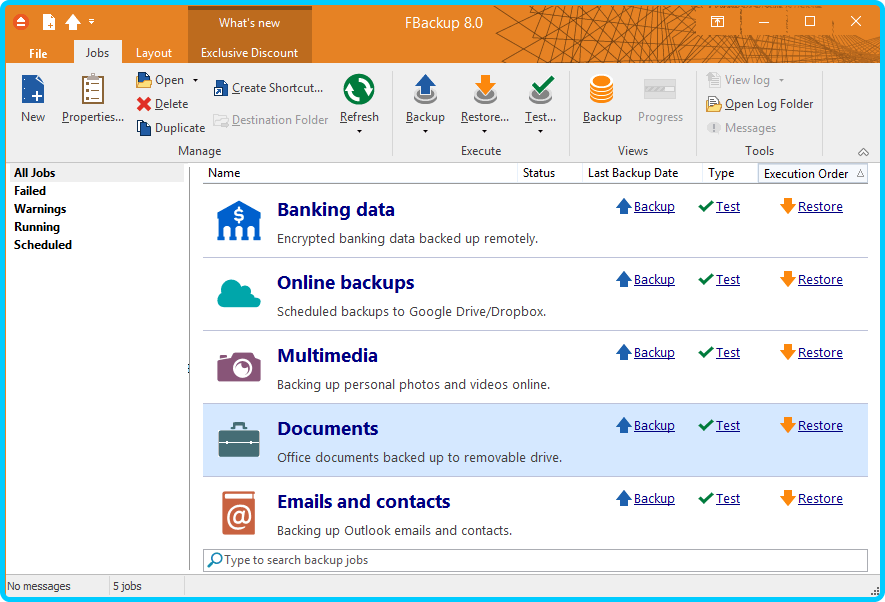Collapse the ribbon with chevron arrow

863,152
